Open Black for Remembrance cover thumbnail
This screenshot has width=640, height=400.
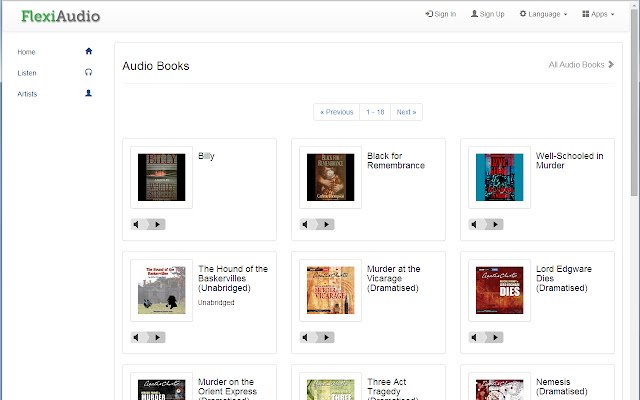coord(331,177)
